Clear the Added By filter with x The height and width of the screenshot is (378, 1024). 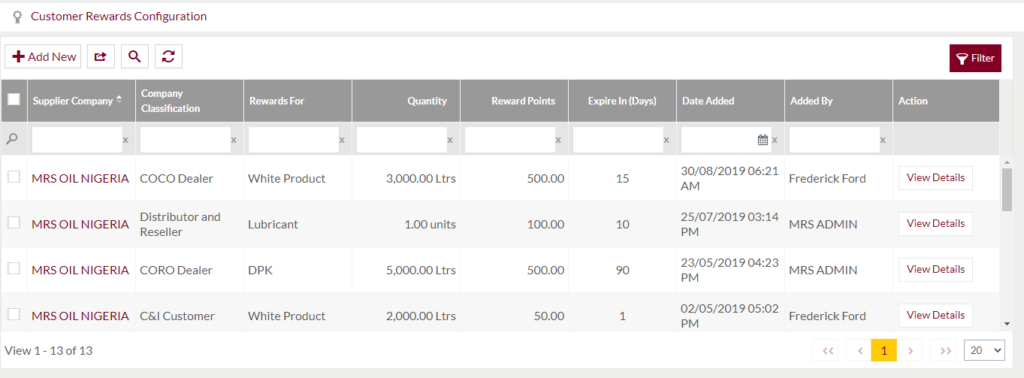[x=883, y=140]
